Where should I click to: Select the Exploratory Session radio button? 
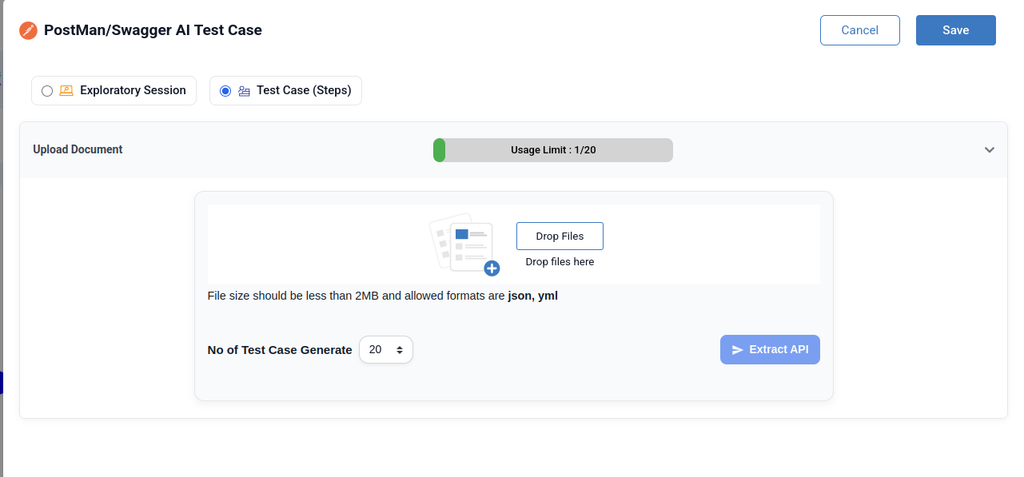click(47, 91)
